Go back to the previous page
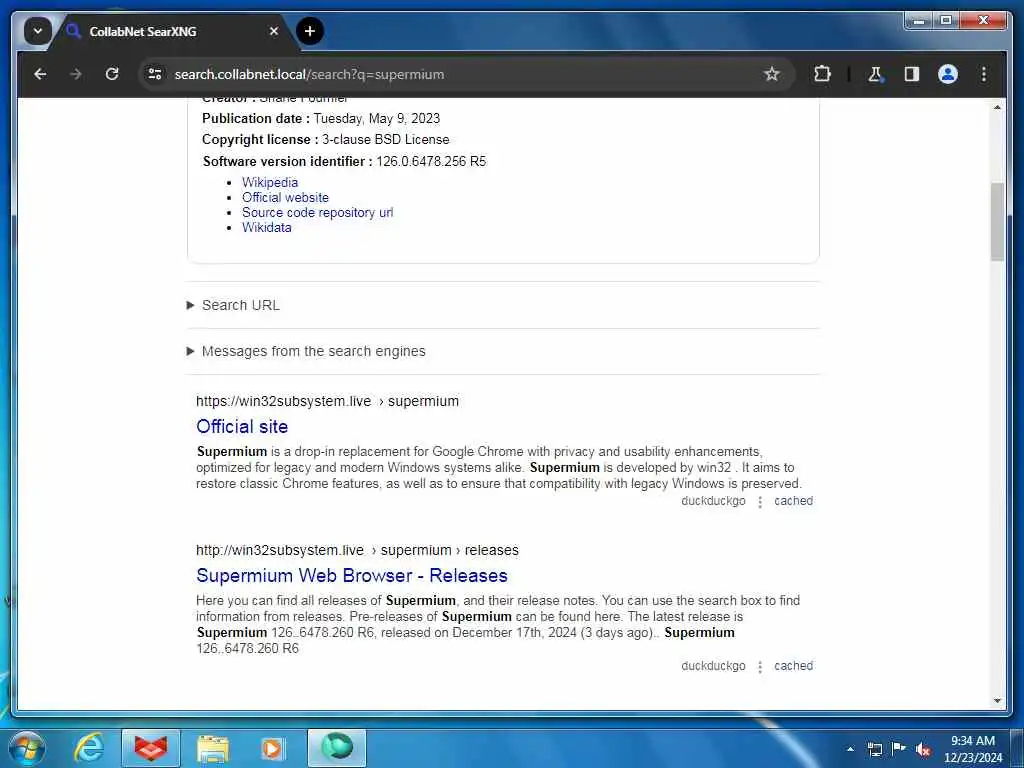 click(x=40, y=74)
